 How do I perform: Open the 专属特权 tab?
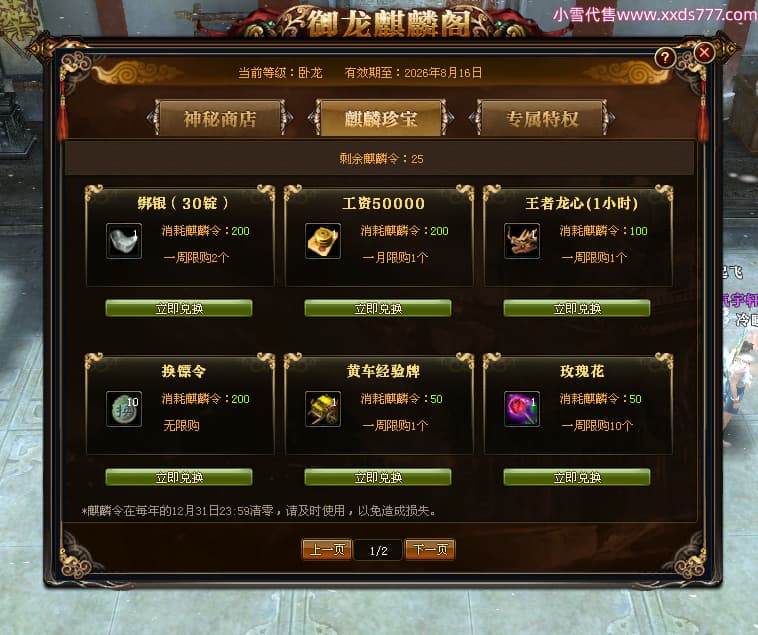[542, 118]
